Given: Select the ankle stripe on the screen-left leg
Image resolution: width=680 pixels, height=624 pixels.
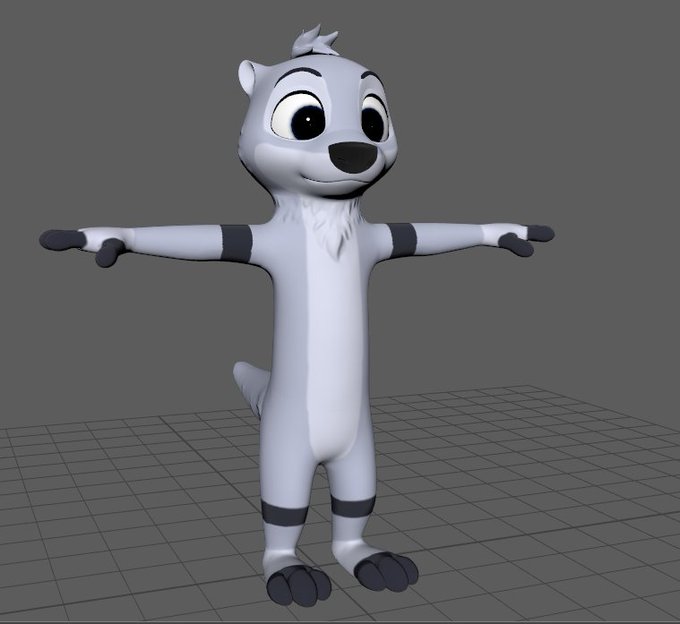Looking at the screenshot, I should pos(284,513).
